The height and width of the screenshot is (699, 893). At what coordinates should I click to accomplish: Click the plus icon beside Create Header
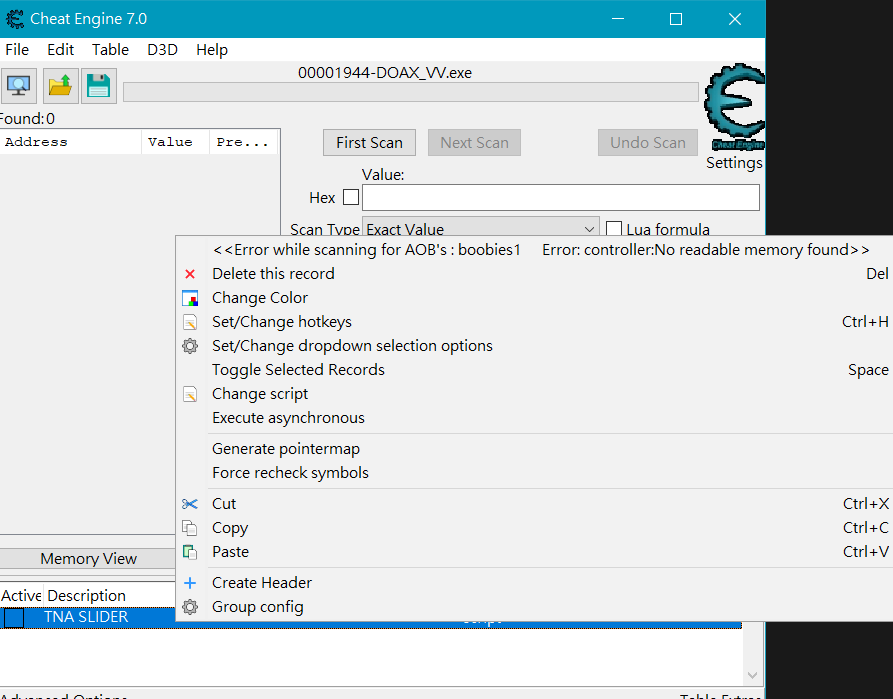190,583
